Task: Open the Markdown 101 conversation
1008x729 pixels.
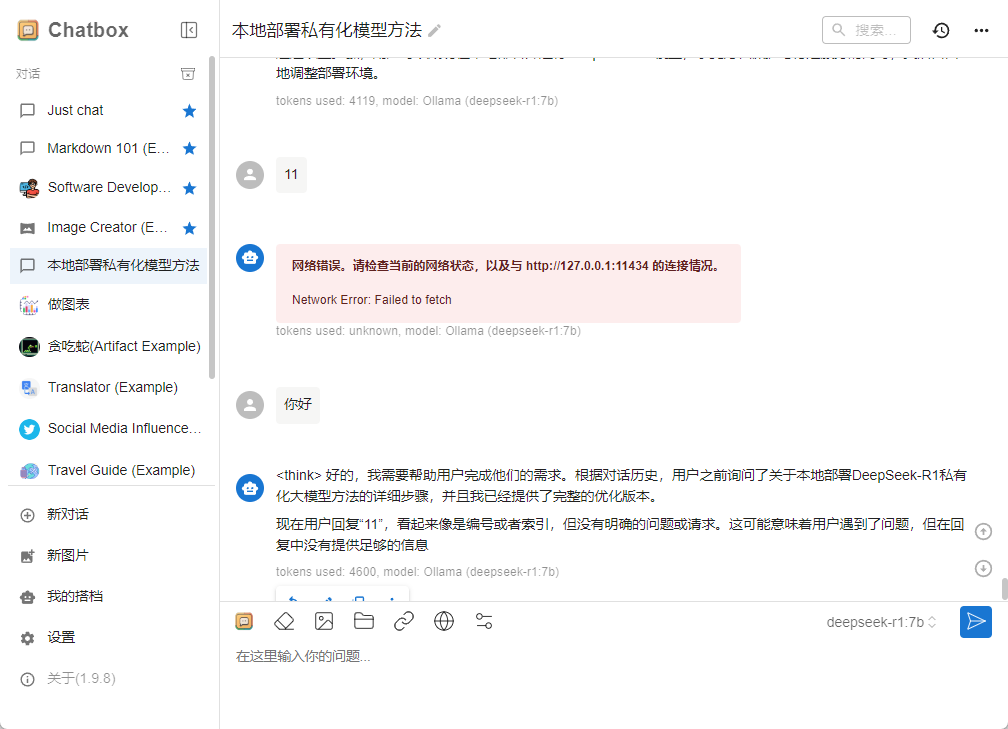Action: pos(109,148)
